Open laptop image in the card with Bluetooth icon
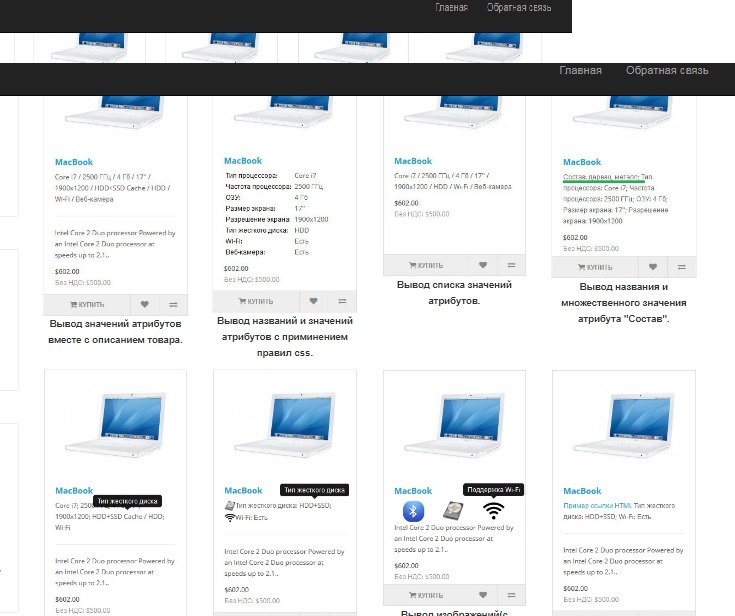The height and width of the screenshot is (616, 735). (454, 425)
